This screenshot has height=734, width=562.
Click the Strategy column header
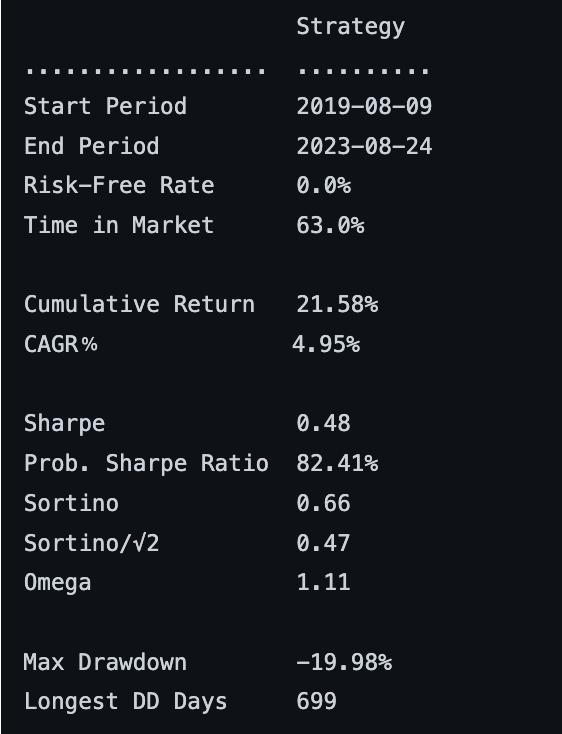pyautogui.click(x=350, y=27)
